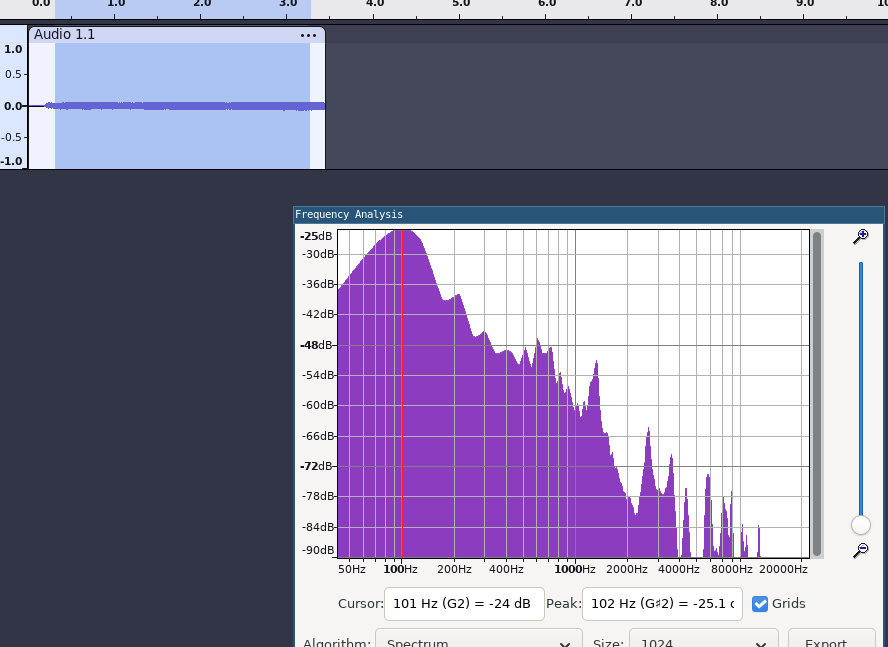This screenshot has width=888, height=647.
Task: Click the -72dB axis label
Action: (x=316, y=466)
